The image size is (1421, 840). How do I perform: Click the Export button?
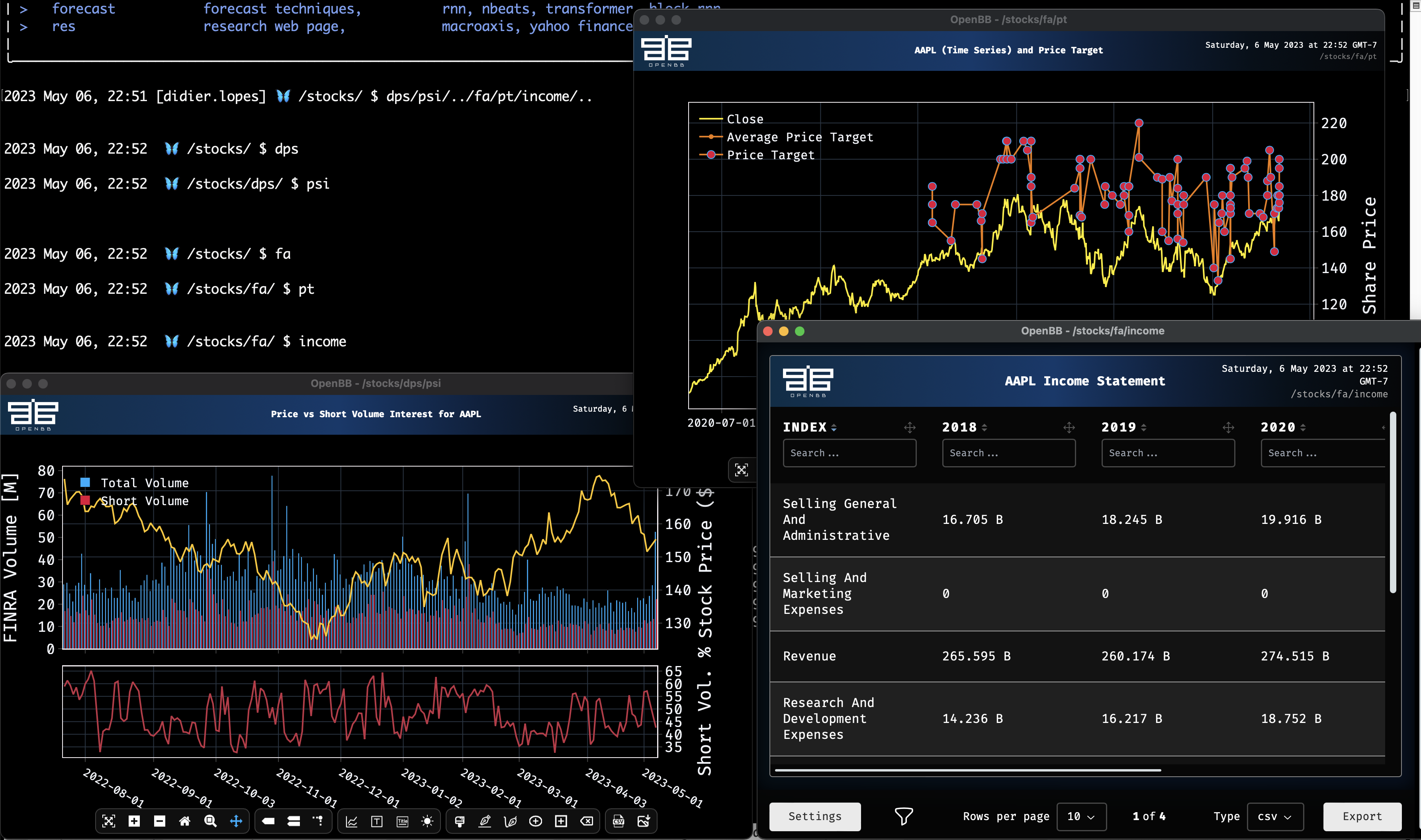(x=1362, y=816)
